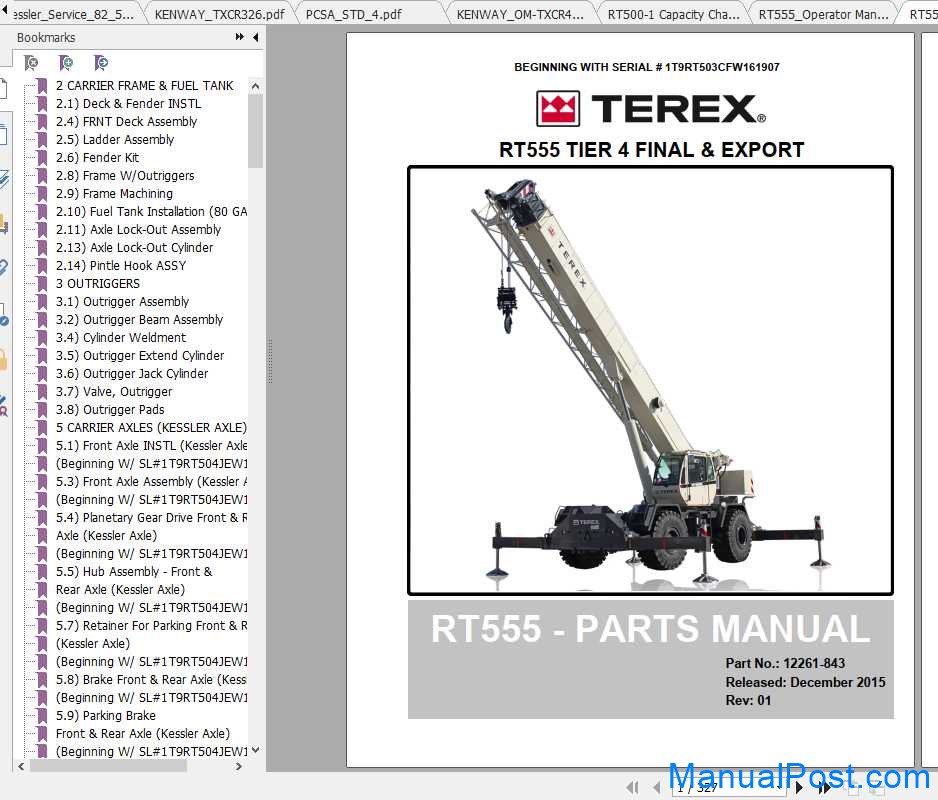Select the '2.5) Ladder Assembly' bookmark

pyautogui.click(x=115, y=139)
